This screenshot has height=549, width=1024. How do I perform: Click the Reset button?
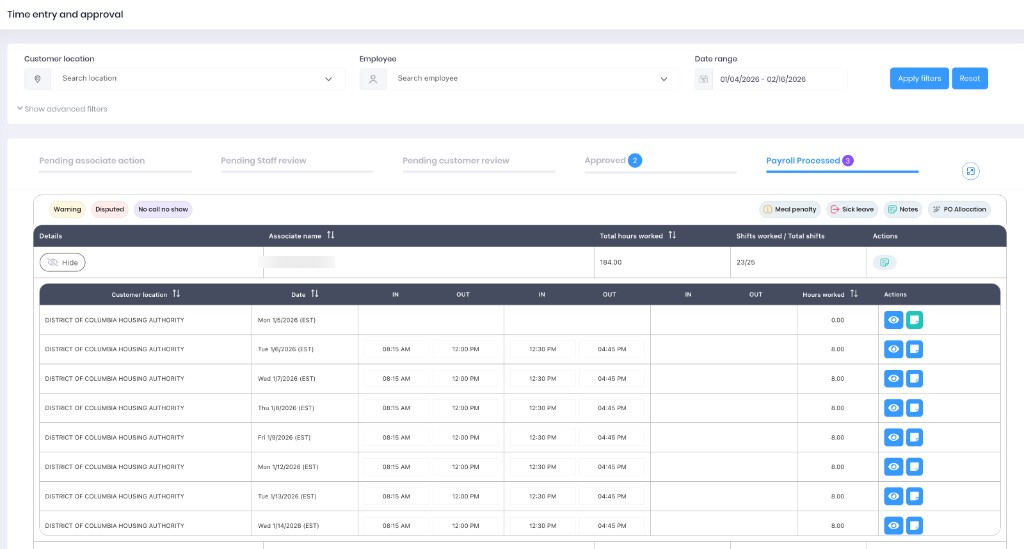pyautogui.click(x=969, y=78)
